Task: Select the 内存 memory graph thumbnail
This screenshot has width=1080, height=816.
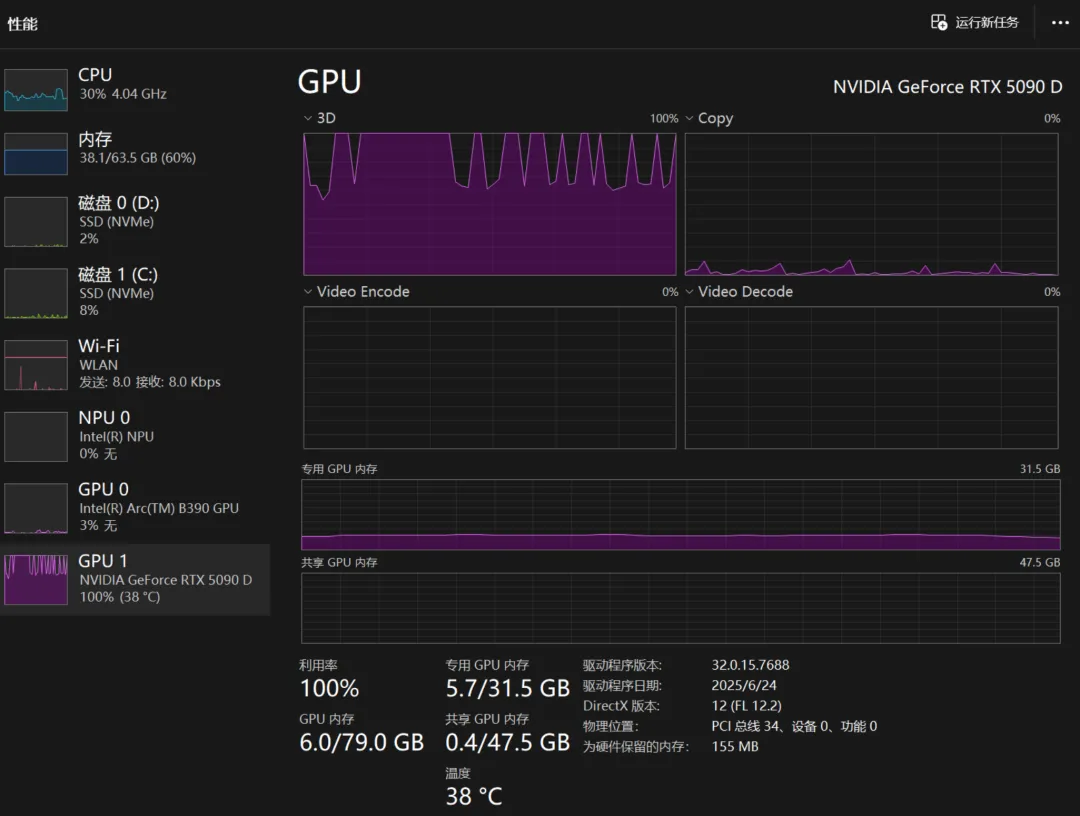Action: tap(36, 154)
